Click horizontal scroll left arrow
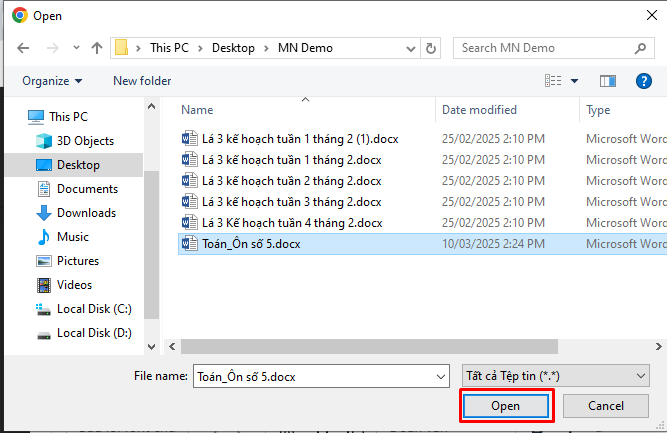Viewport: 667px width, 433px height. (172, 347)
